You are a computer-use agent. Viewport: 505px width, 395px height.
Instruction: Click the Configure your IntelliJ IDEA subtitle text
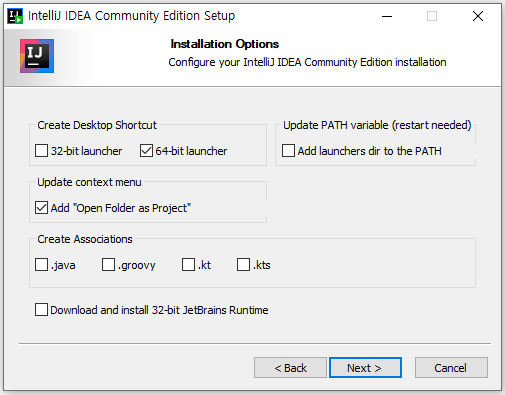[307, 62]
